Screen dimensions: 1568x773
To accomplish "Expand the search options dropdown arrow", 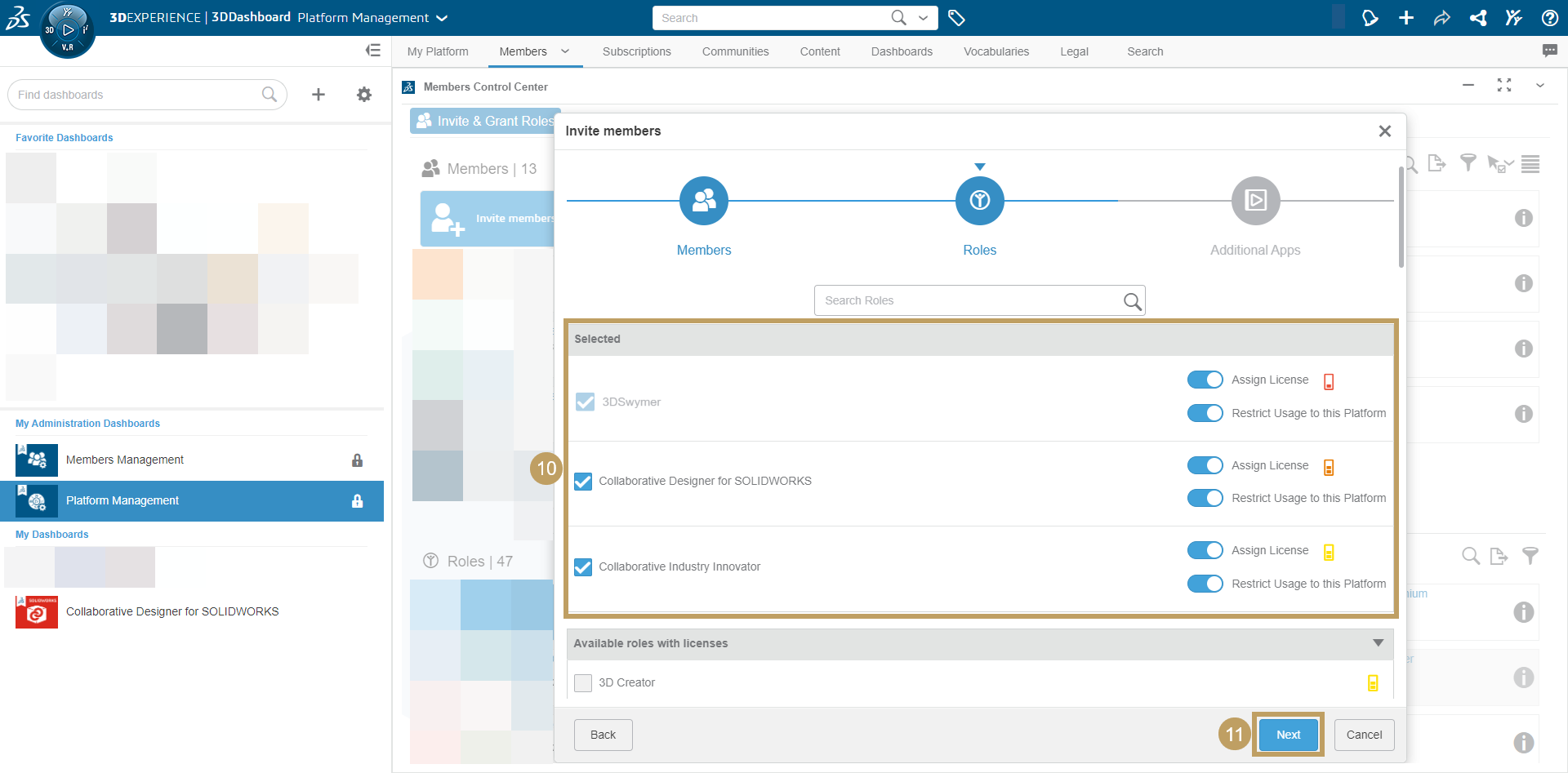I will (x=924, y=17).
